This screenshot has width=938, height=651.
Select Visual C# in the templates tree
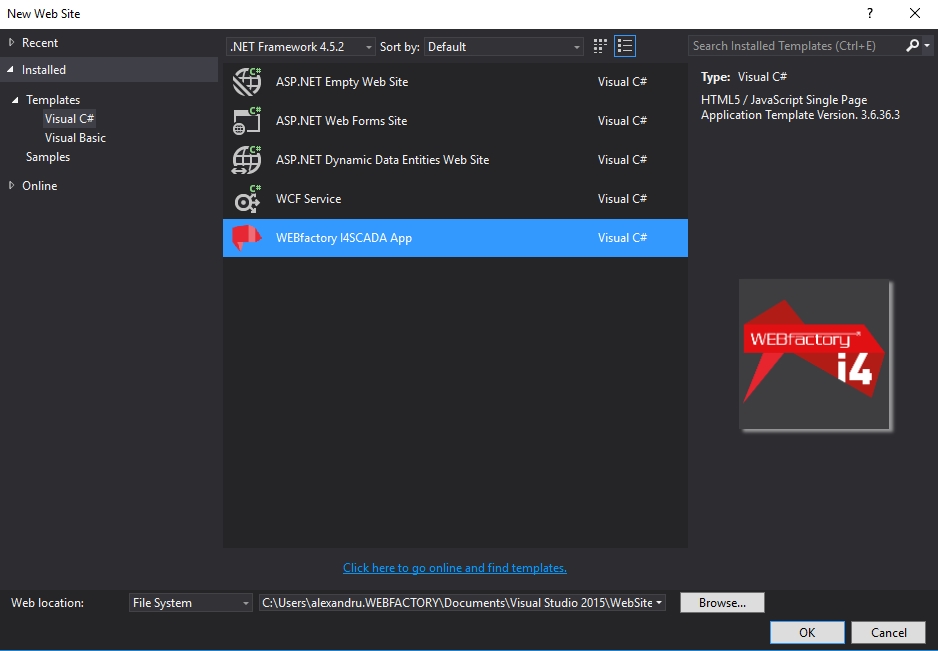pyautogui.click(x=69, y=118)
